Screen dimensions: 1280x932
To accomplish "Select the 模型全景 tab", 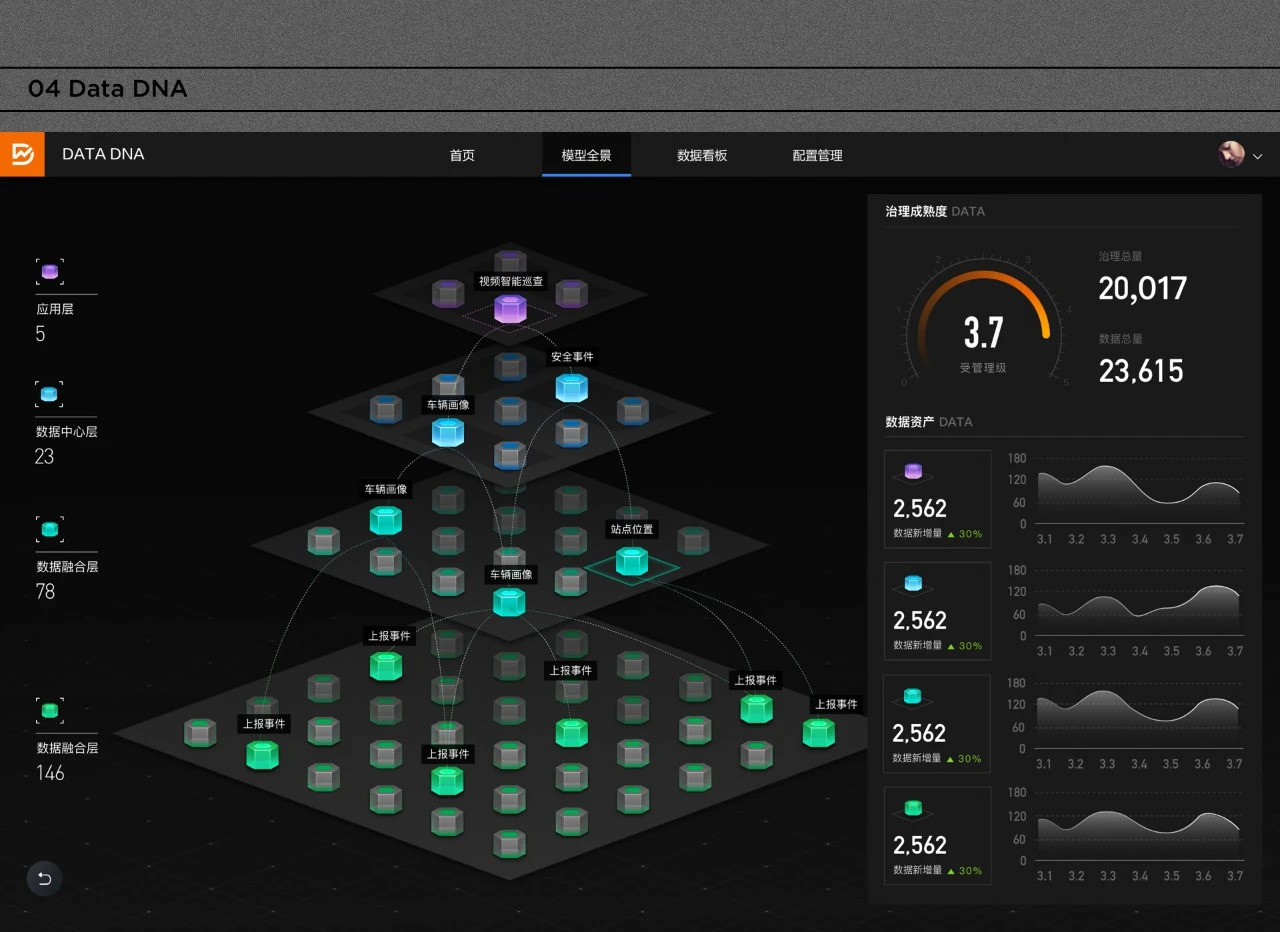I will coord(586,156).
